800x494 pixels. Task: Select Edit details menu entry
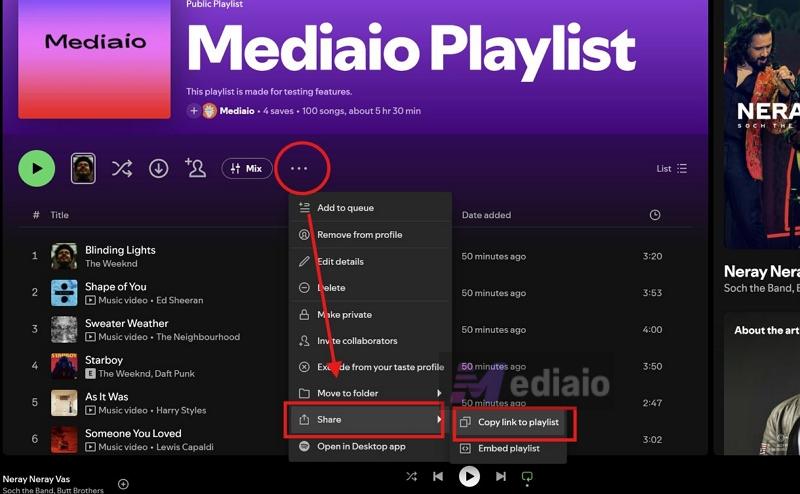[x=370, y=261]
